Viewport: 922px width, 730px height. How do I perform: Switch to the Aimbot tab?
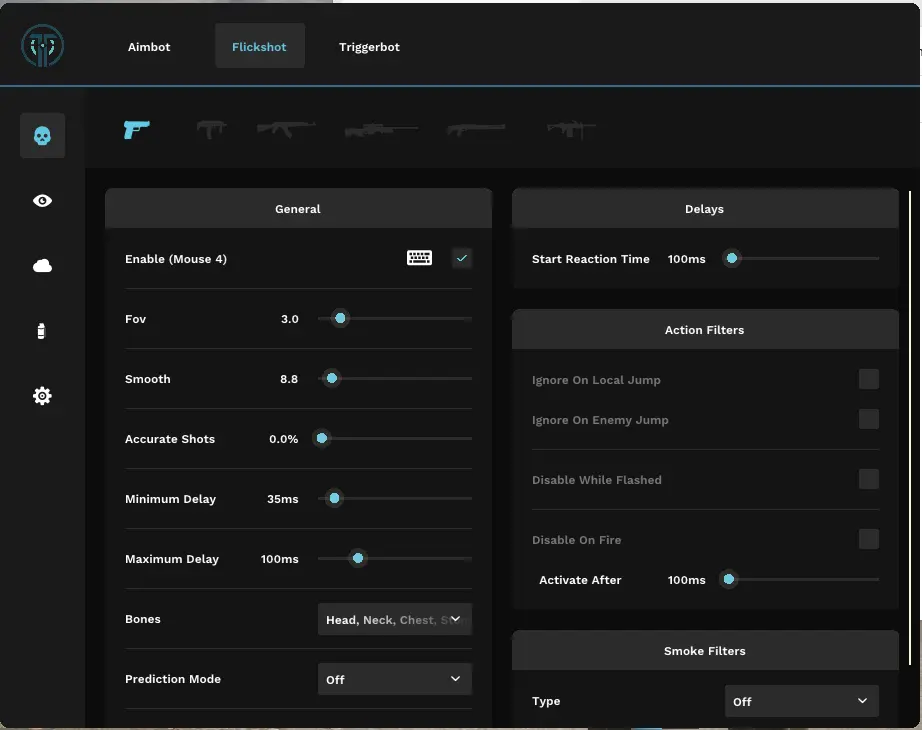coord(149,46)
